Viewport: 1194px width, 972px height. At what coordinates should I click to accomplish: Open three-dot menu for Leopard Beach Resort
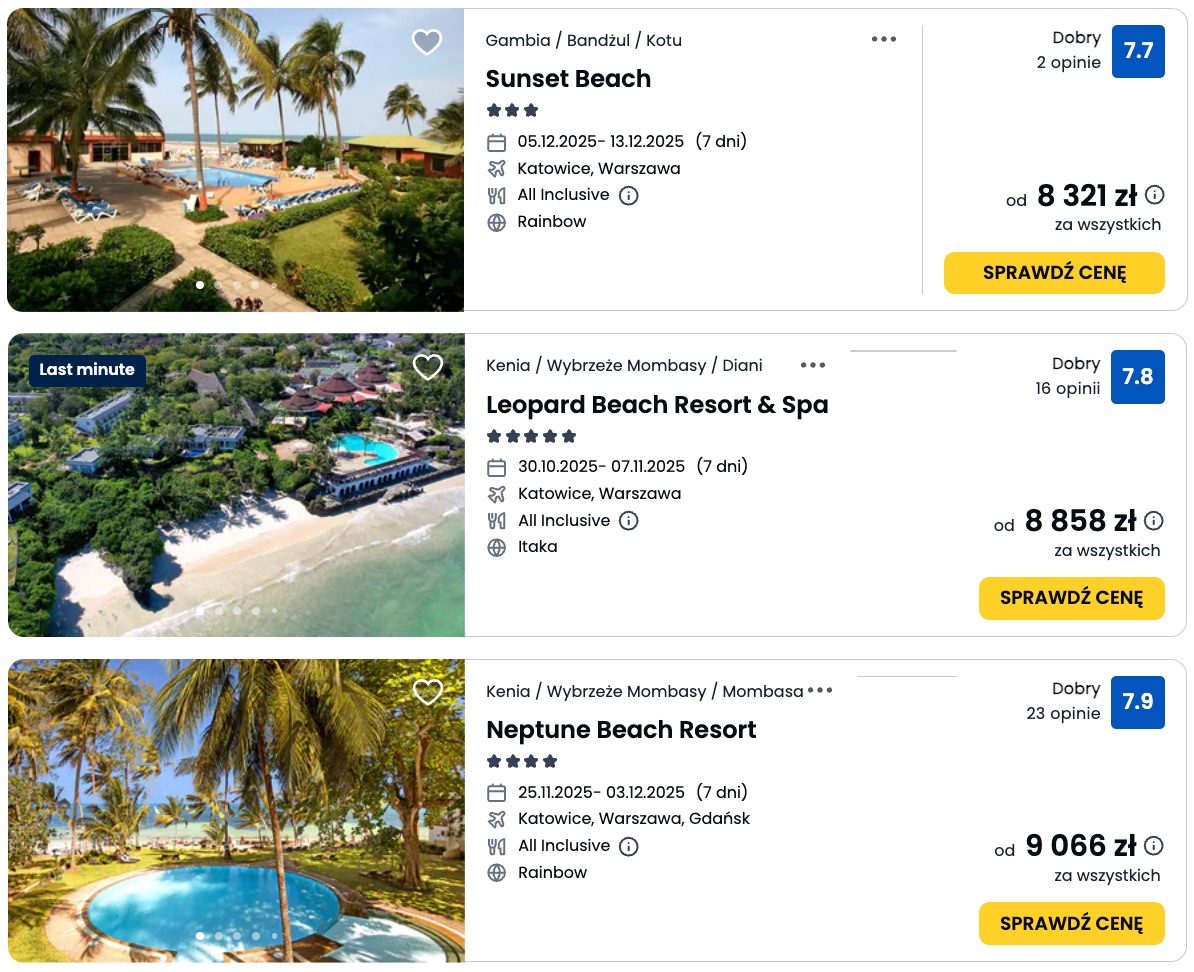point(813,365)
